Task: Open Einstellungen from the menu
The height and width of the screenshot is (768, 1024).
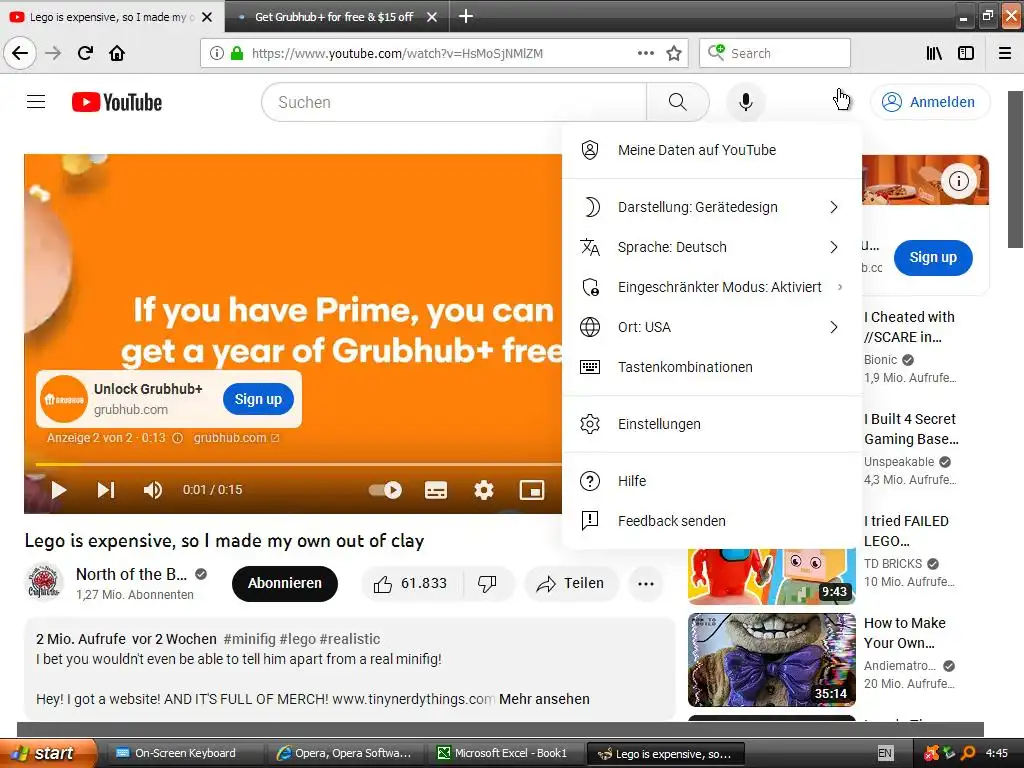Action: coord(712,424)
